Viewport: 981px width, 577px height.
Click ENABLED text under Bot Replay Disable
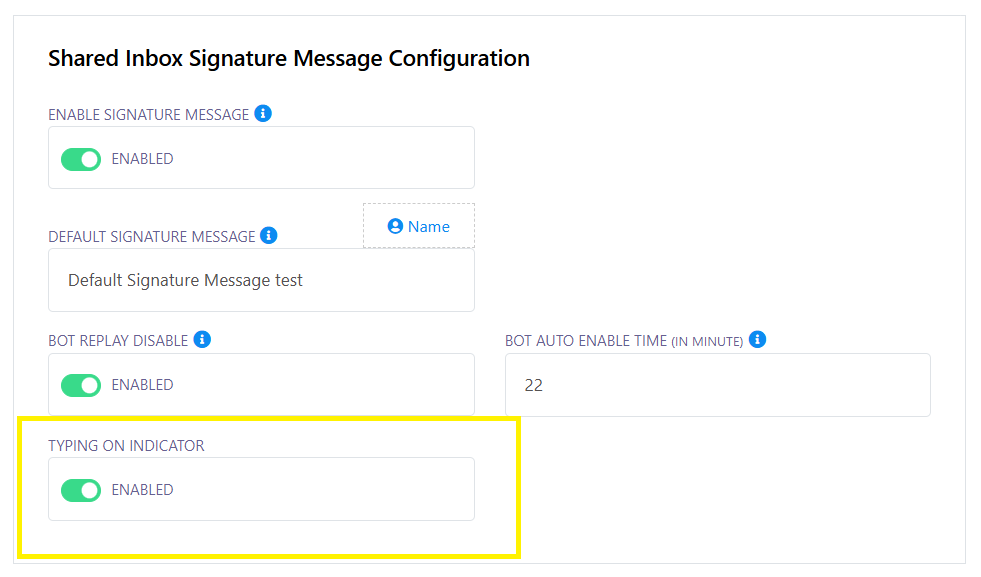pyautogui.click(x=142, y=385)
